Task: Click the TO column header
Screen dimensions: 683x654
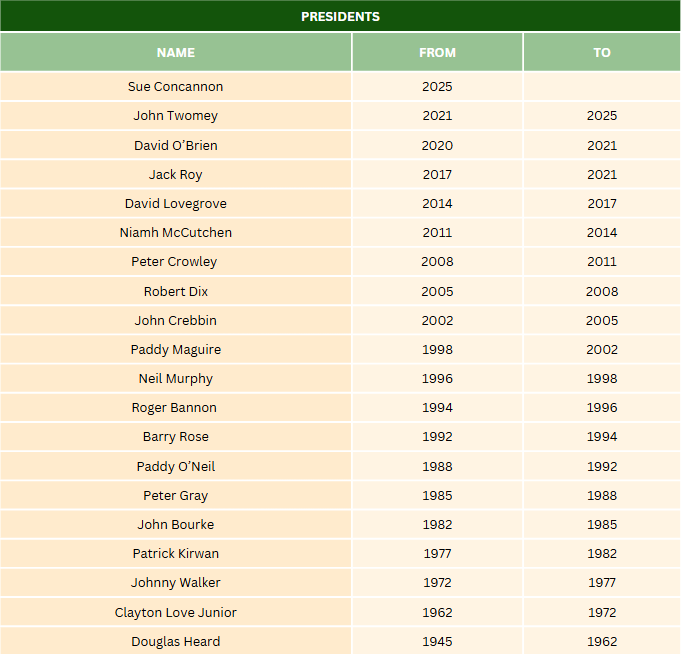Action: click(x=601, y=53)
